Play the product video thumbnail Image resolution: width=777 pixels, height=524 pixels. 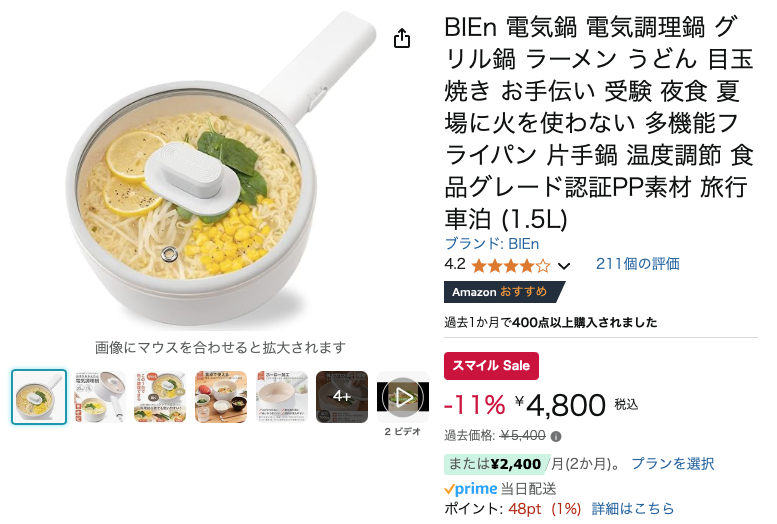click(403, 397)
